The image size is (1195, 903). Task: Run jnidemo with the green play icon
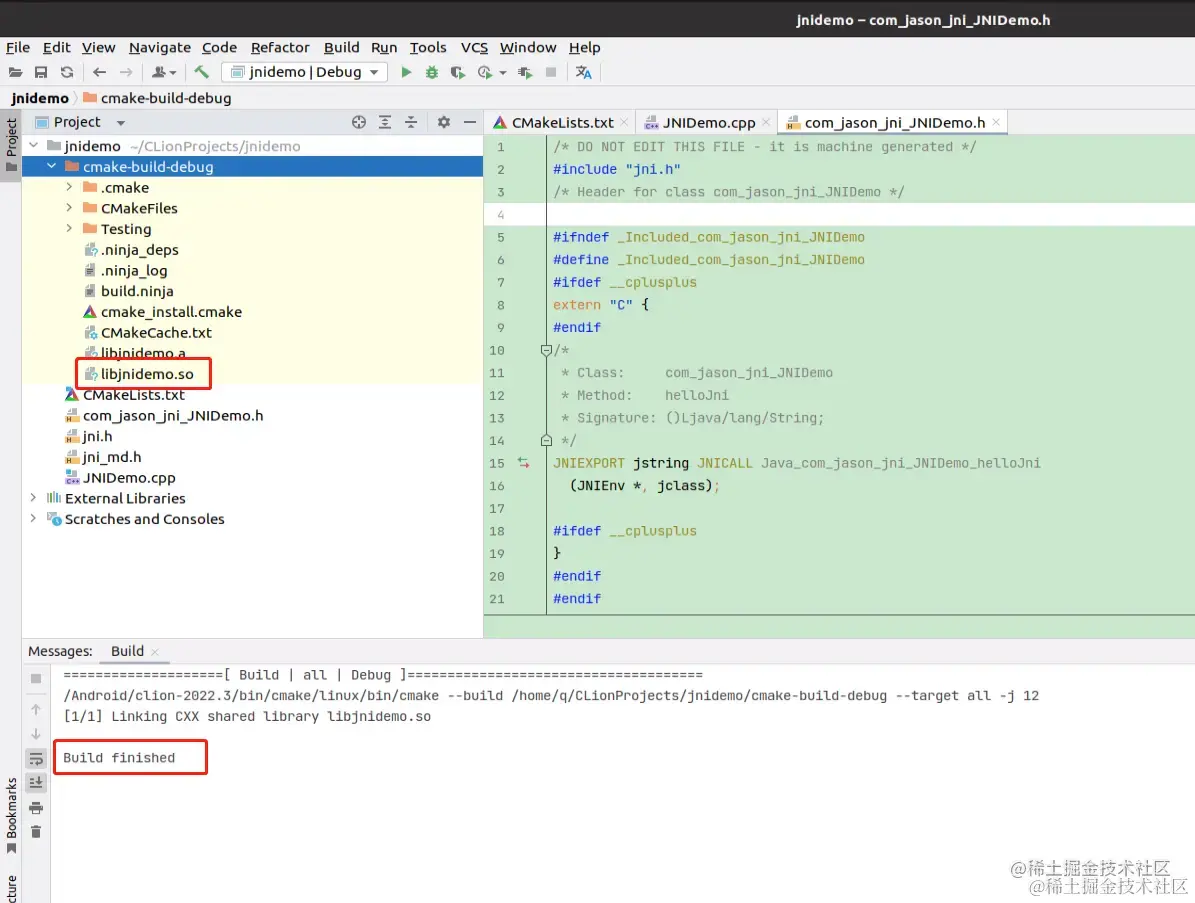pos(406,72)
